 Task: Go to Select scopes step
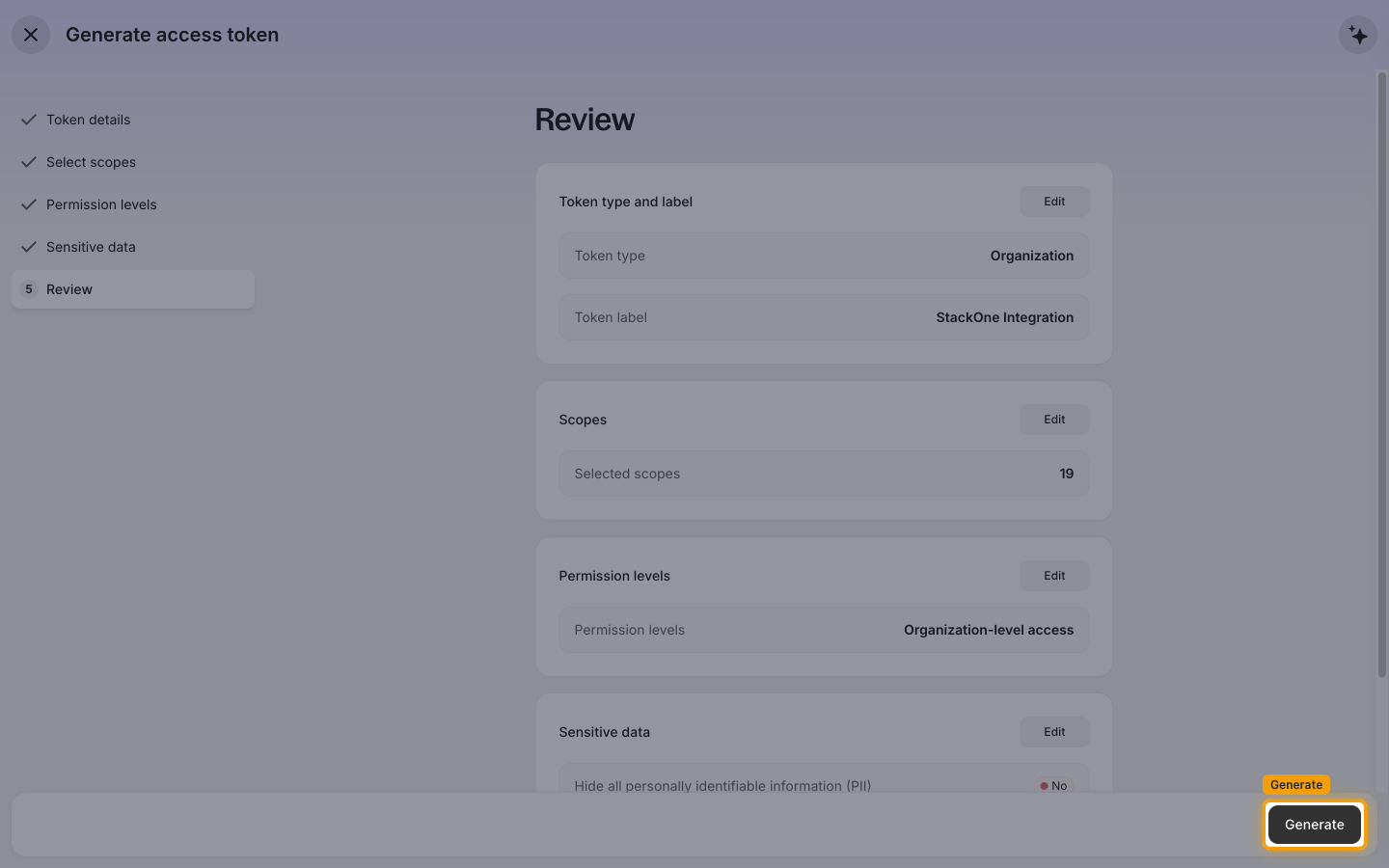click(x=133, y=162)
